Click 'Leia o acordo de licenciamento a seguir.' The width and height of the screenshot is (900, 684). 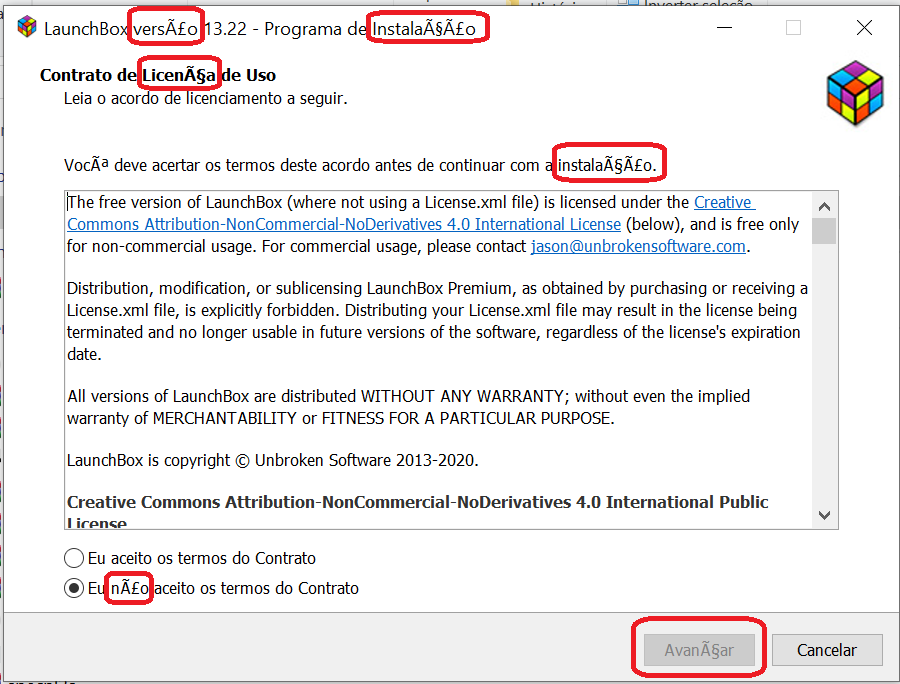(205, 99)
